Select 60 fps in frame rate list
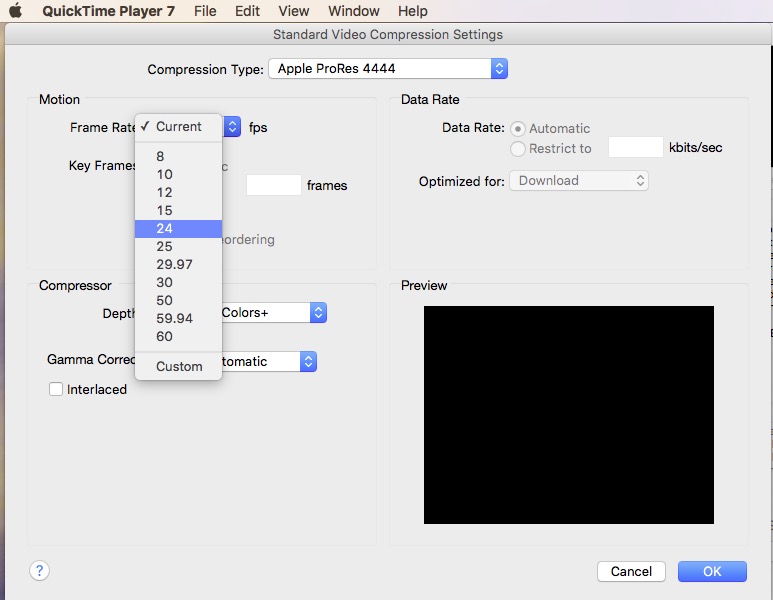 tap(178, 336)
